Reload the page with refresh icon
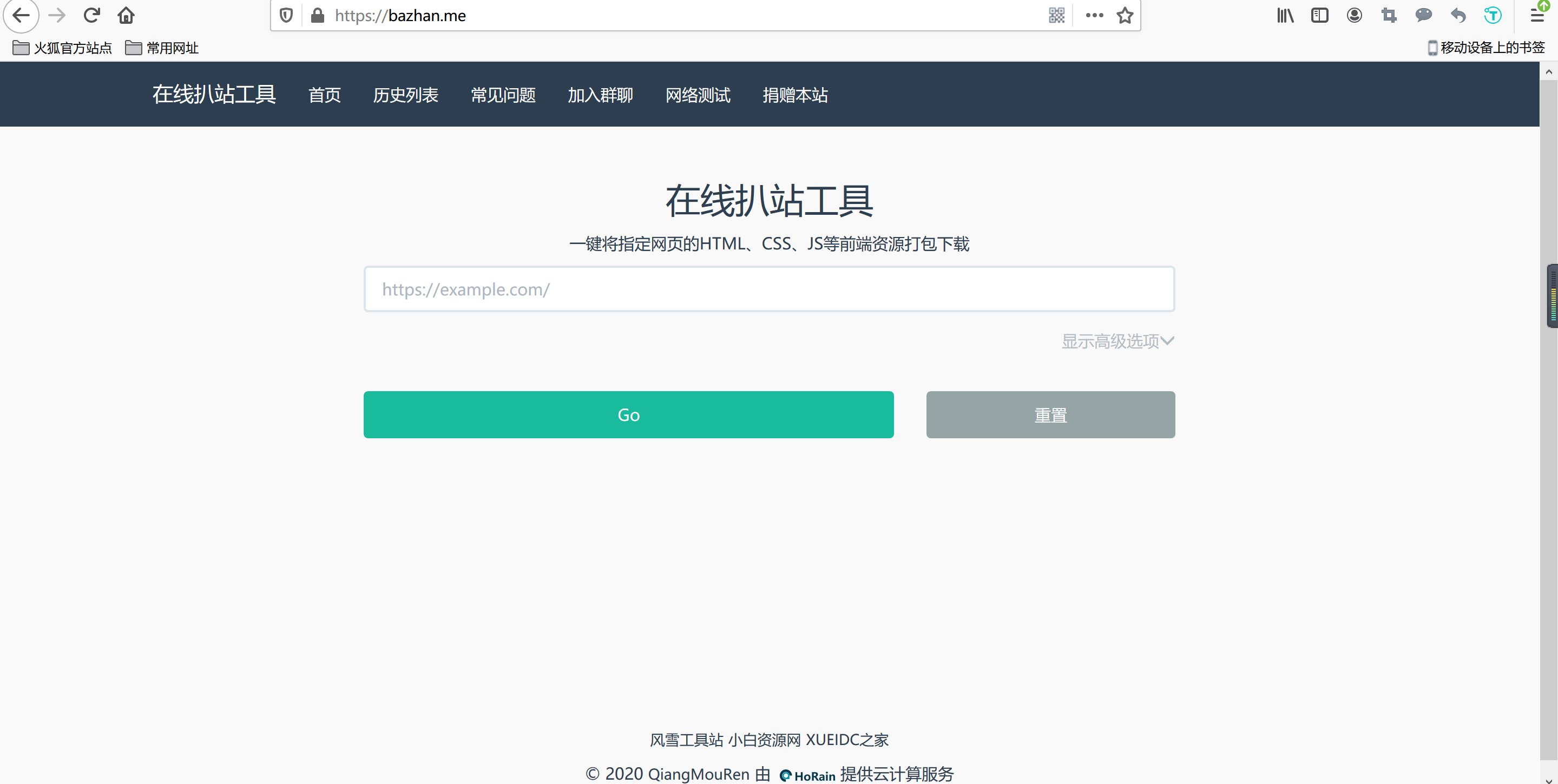 click(x=91, y=15)
